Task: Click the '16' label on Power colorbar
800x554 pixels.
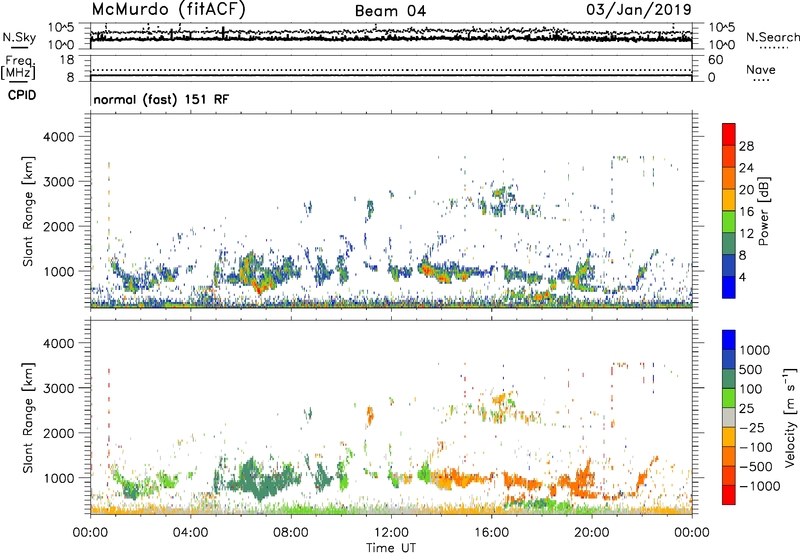Action: (746, 212)
